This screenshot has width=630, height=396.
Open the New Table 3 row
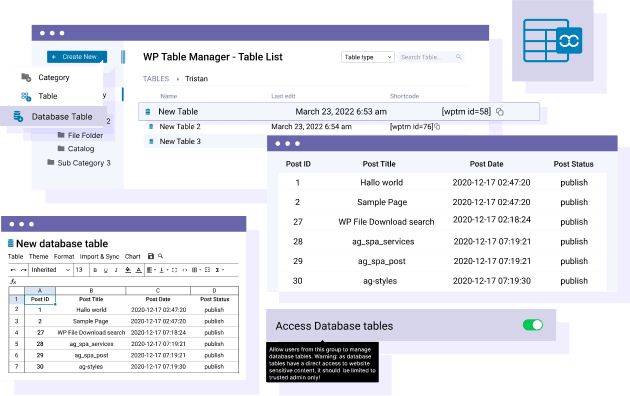click(x=180, y=141)
